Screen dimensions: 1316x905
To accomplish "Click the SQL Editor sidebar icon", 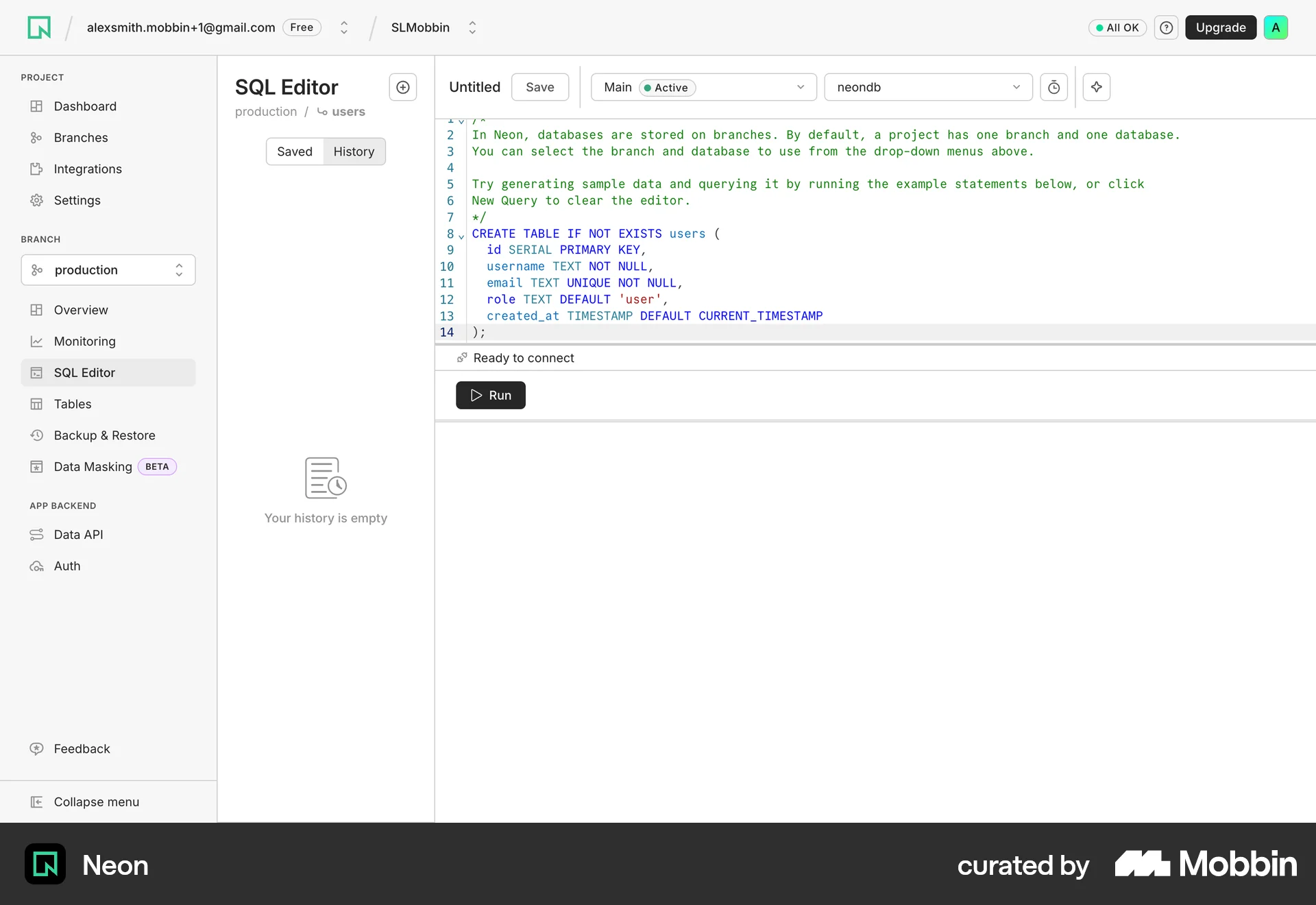I will pyautogui.click(x=36, y=372).
